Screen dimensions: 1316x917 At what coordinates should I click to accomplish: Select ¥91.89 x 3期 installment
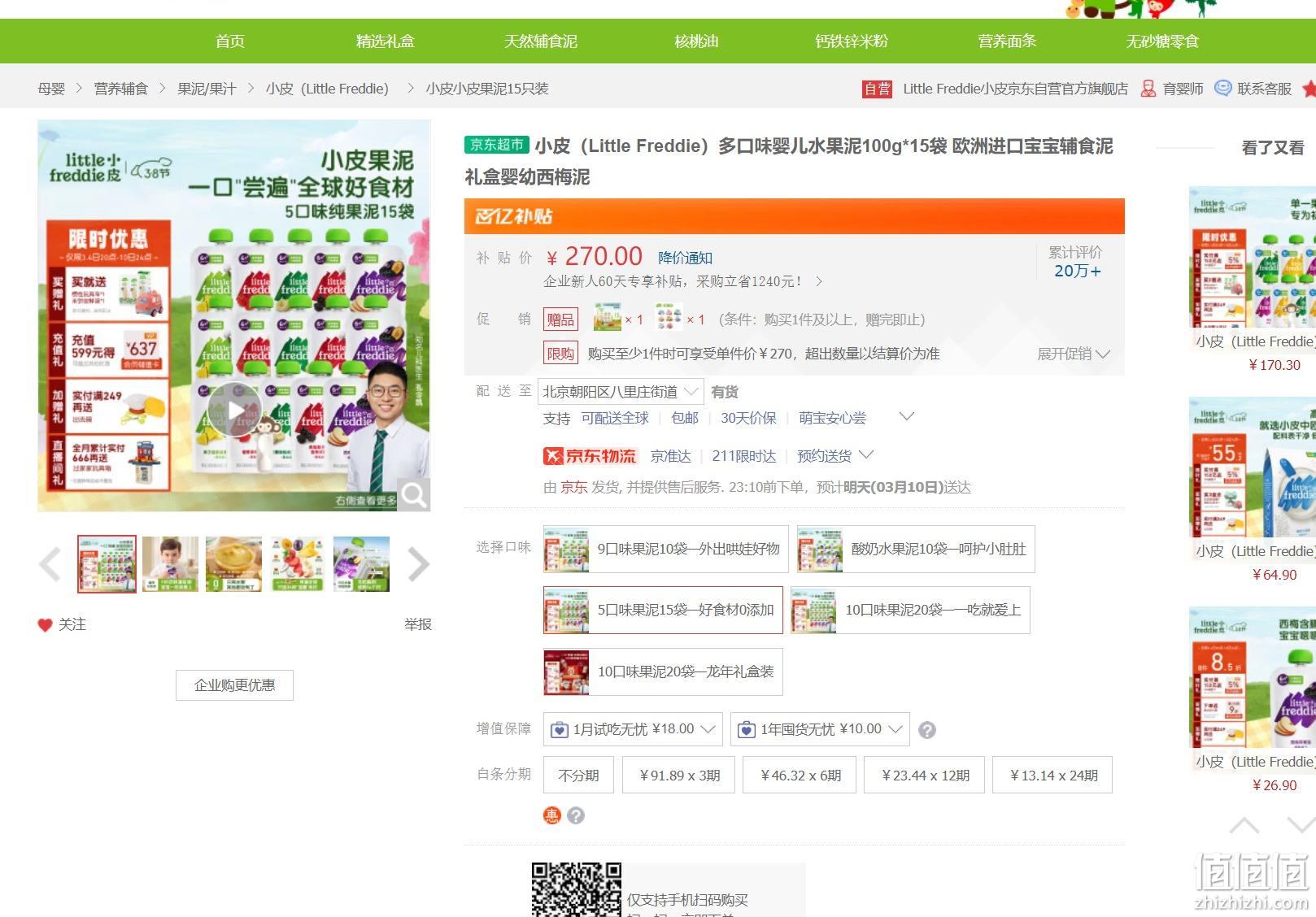679,776
